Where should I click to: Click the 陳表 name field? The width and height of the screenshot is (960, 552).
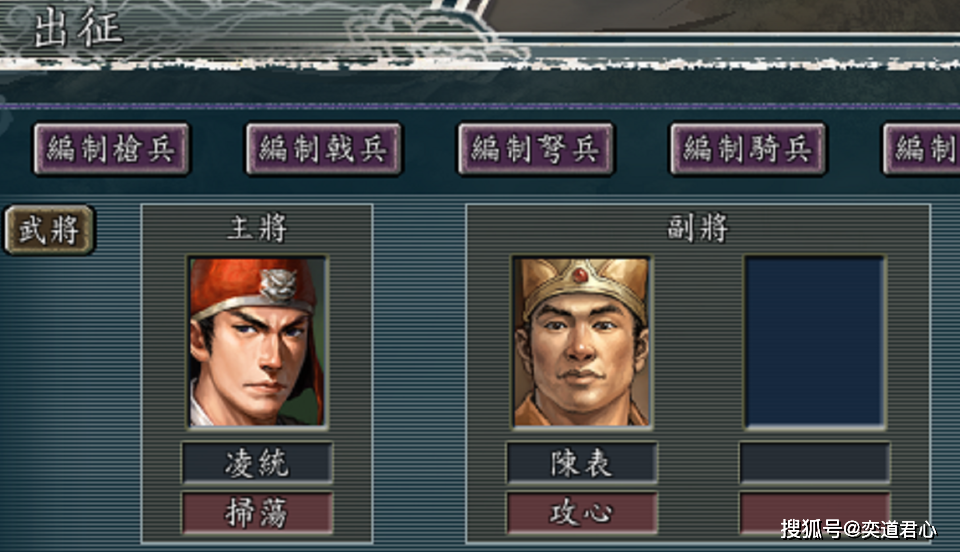click(582, 463)
